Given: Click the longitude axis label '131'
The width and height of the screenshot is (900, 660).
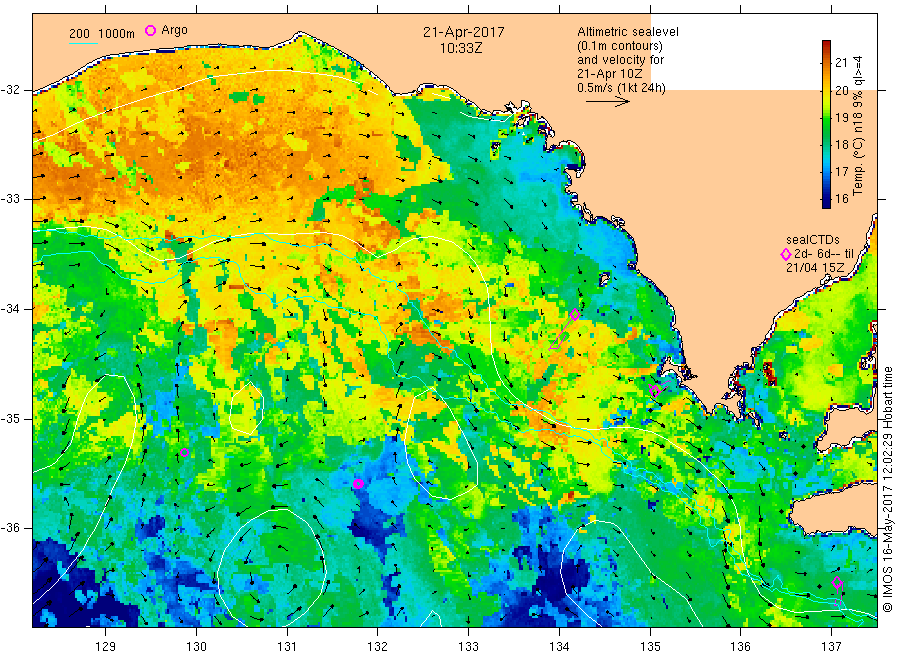Looking at the screenshot, I should click(287, 647).
